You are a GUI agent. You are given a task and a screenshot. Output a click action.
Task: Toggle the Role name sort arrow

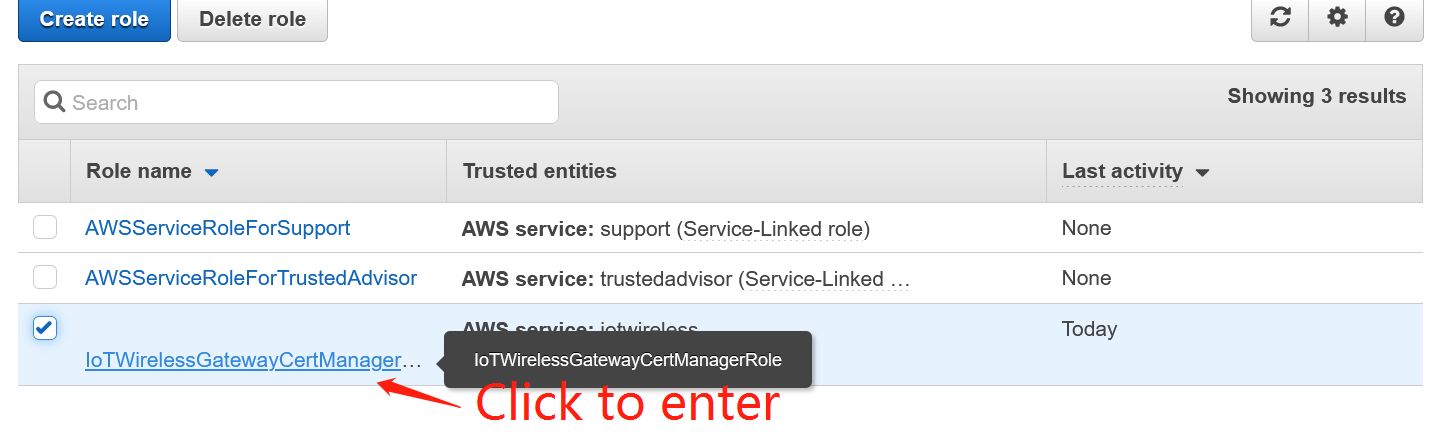point(211,173)
